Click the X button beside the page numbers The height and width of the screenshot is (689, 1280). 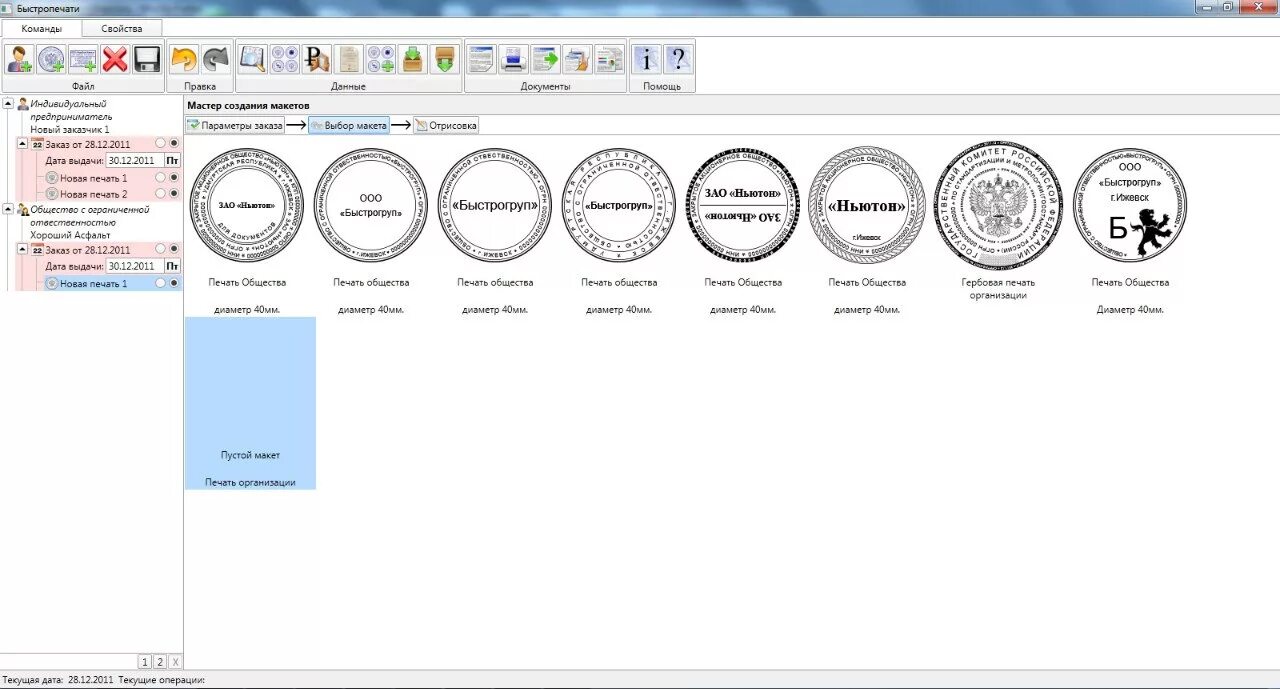[175, 662]
